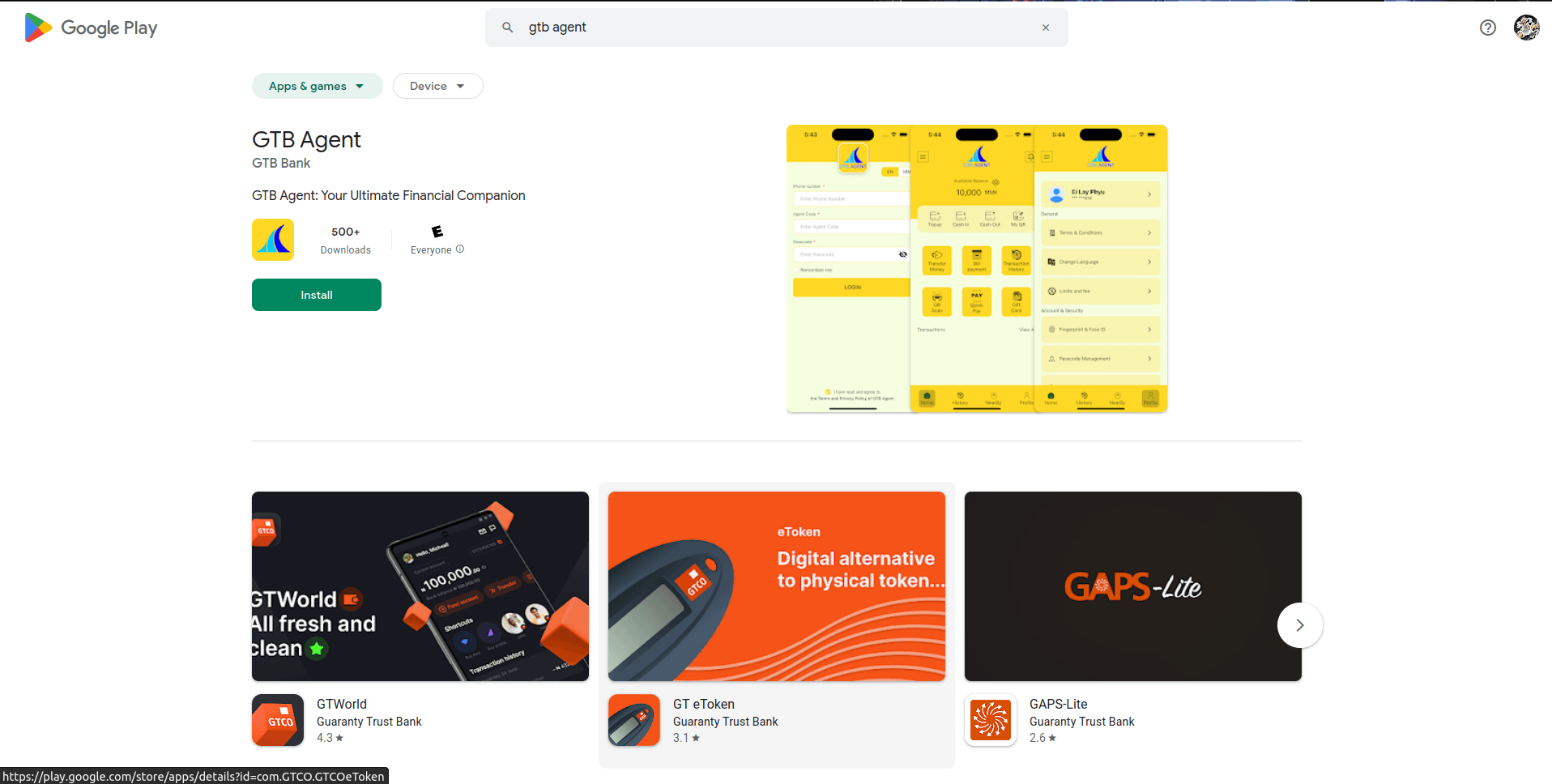
Task: Focus the search box containing gtb agent
Action: pyautogui.click(x=776, y=28)
